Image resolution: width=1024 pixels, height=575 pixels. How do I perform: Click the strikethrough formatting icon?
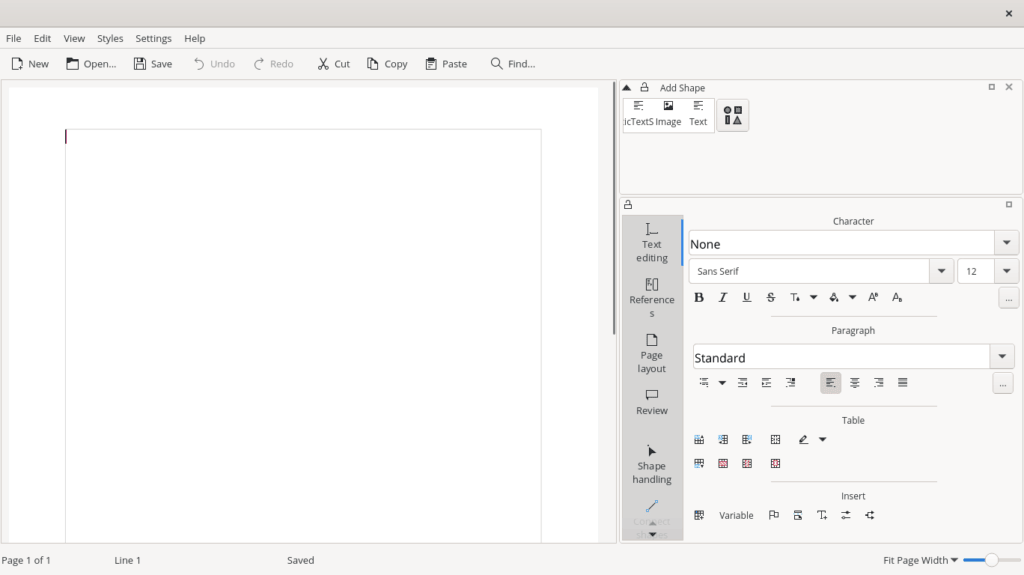coord(771,297)
